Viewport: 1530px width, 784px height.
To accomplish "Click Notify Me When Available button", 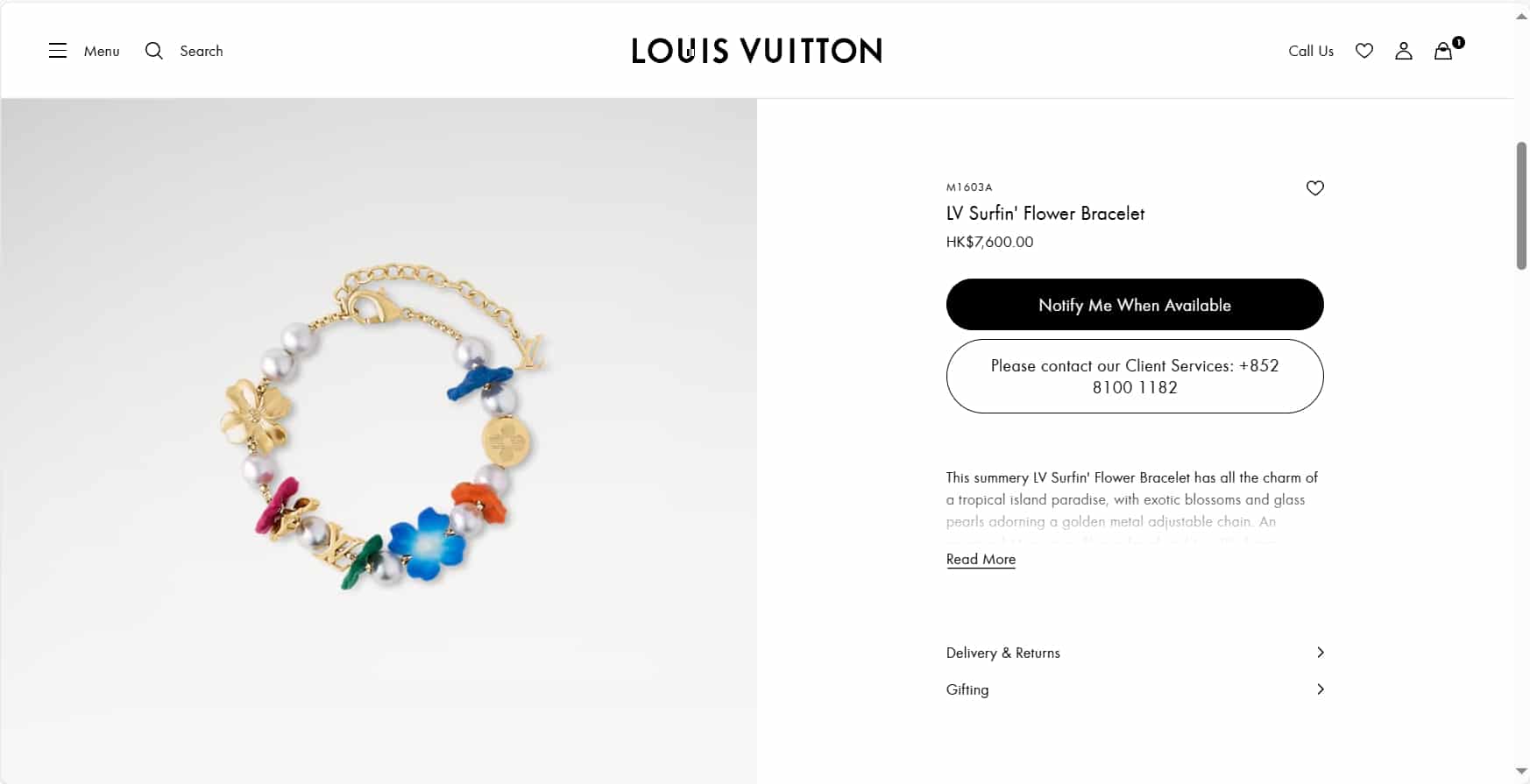I will tap(1135, 305).
